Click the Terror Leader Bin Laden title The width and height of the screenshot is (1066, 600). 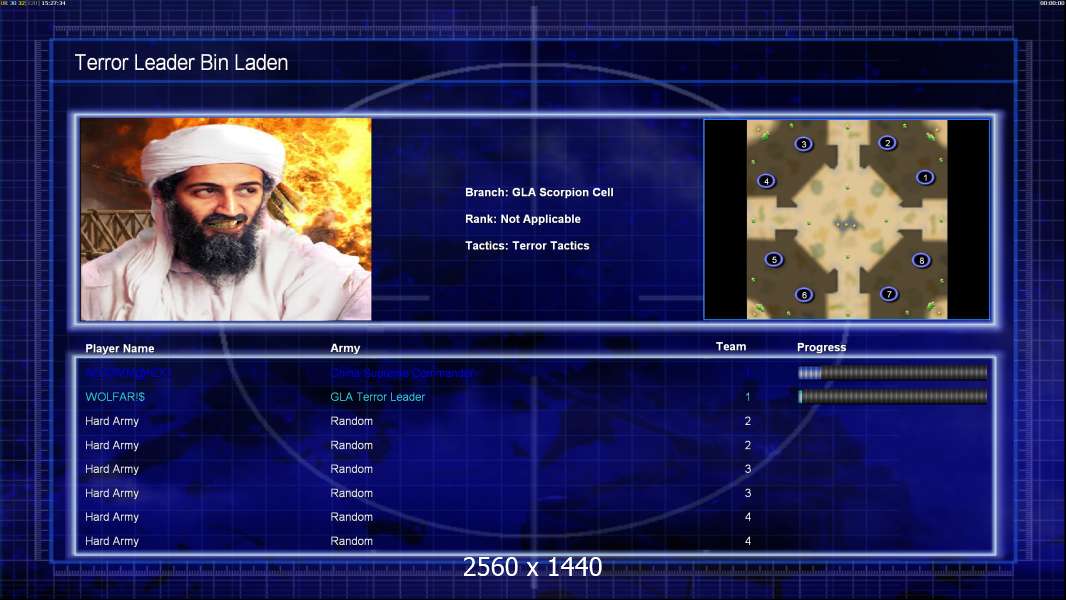click(182, 63)
